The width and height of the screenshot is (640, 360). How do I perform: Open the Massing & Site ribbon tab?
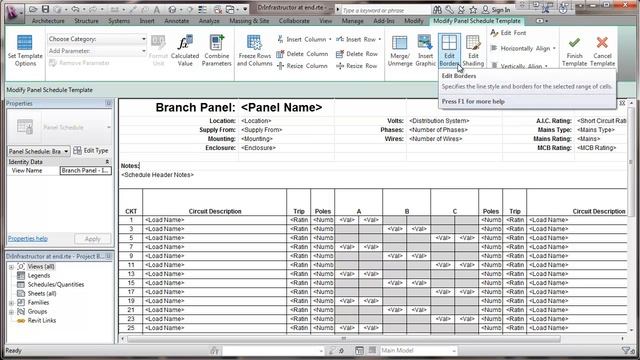pyautogui.click(x=249, y=21)
